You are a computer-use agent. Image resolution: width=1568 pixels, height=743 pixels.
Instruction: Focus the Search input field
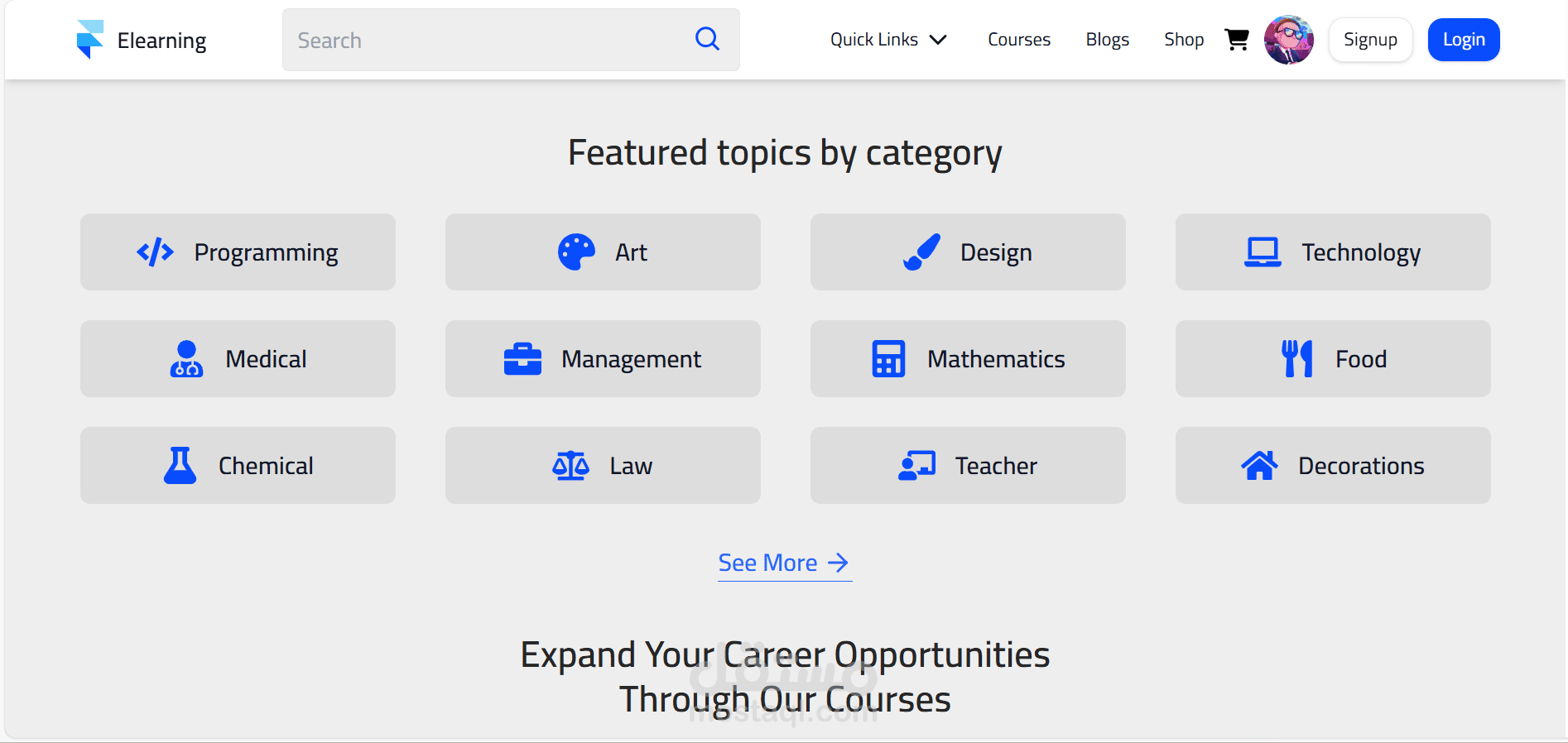tap(488, 40)
